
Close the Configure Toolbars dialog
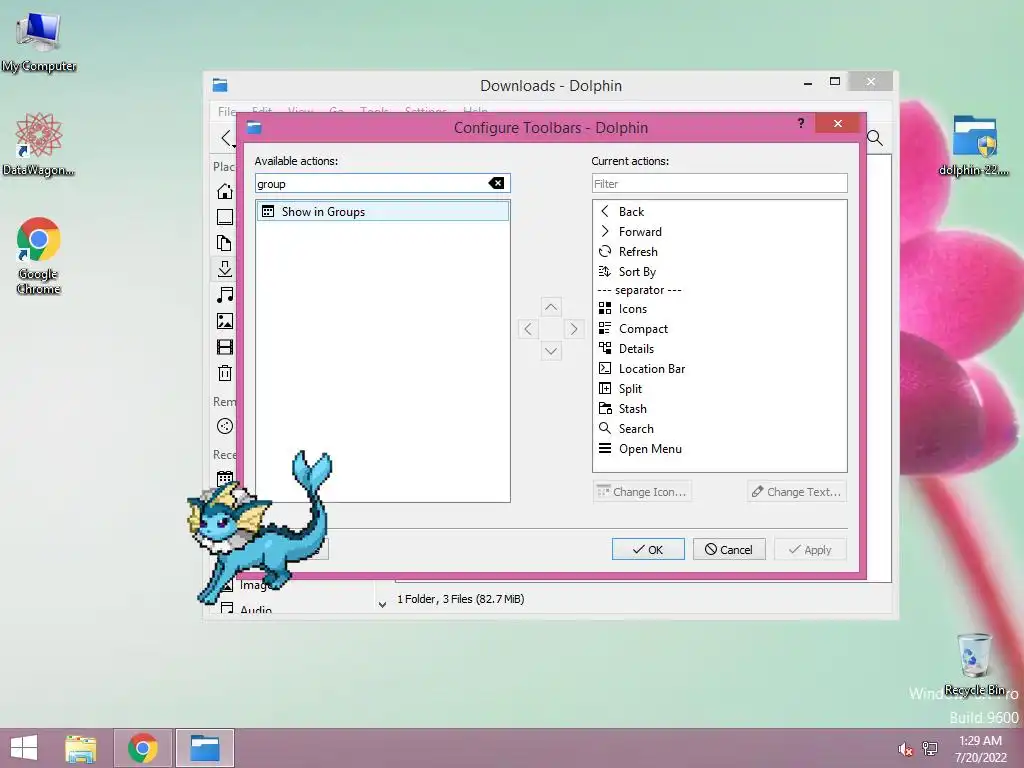coord(838,123)
